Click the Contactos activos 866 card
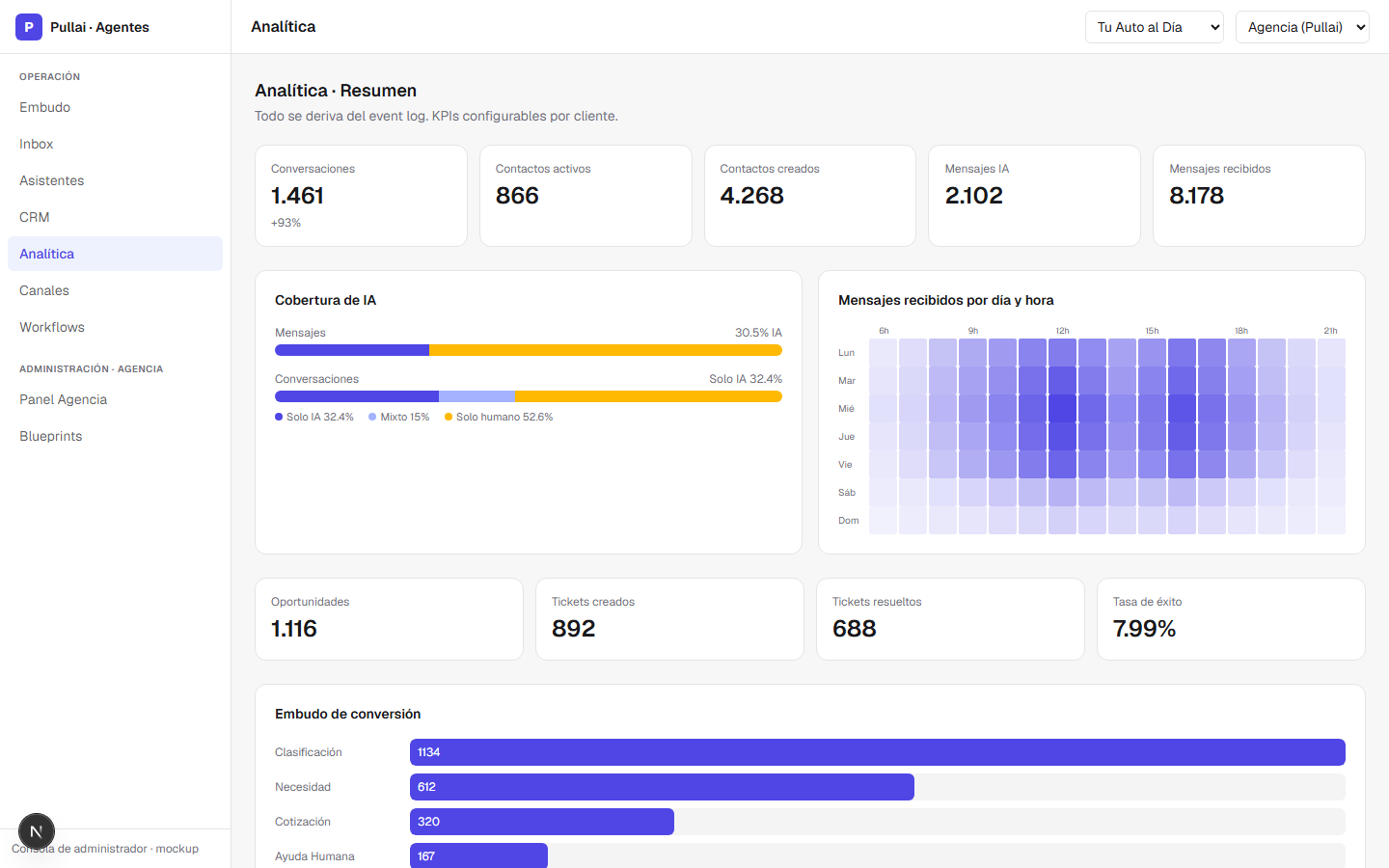This screenshot has width=1389, height=868. 586,196
